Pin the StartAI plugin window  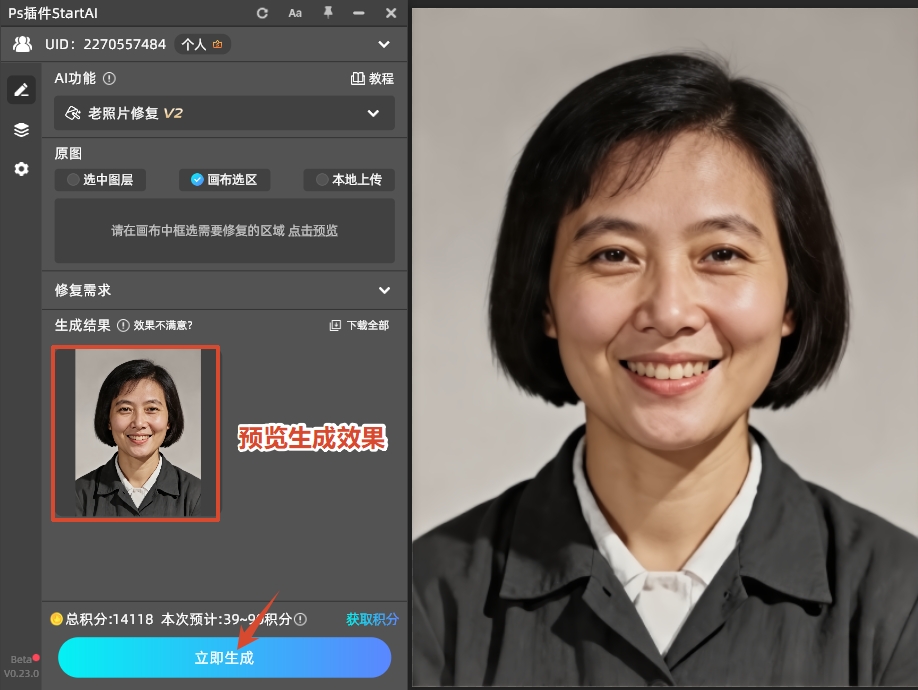327,13
